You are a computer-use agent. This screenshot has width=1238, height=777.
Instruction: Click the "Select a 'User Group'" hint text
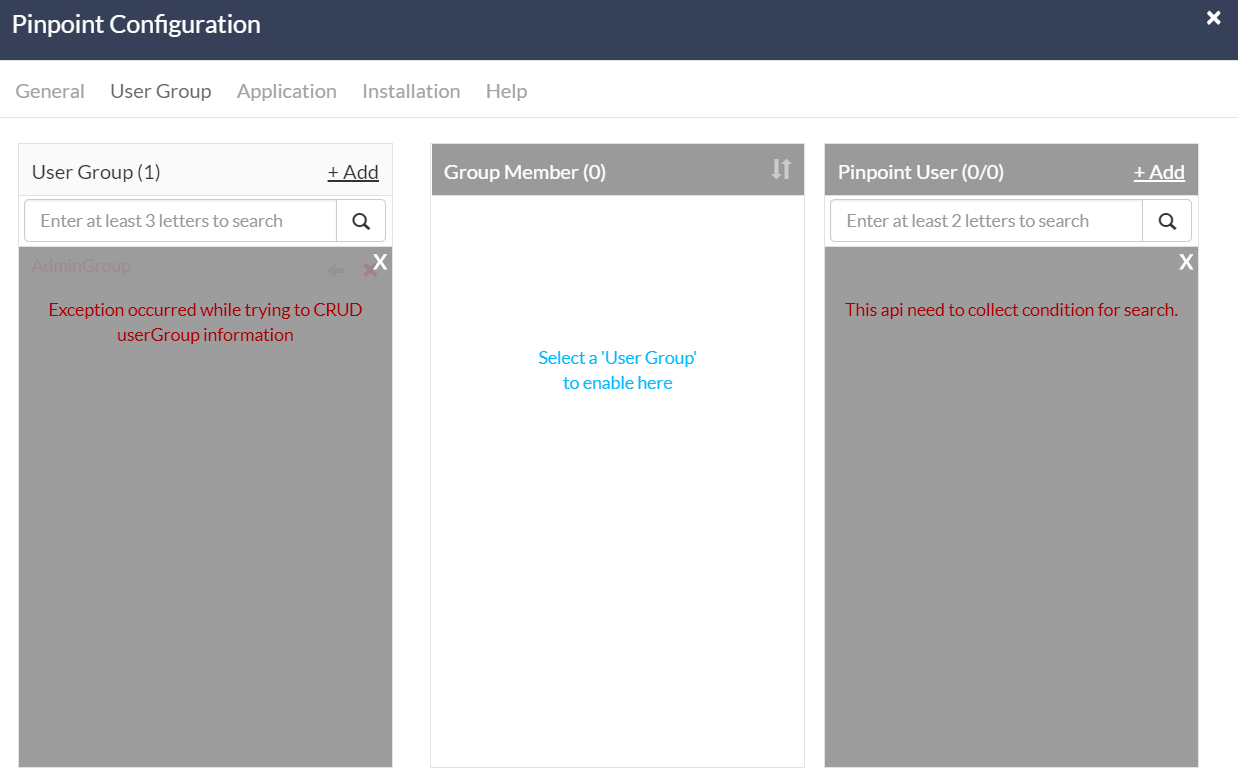pos(617,370)
